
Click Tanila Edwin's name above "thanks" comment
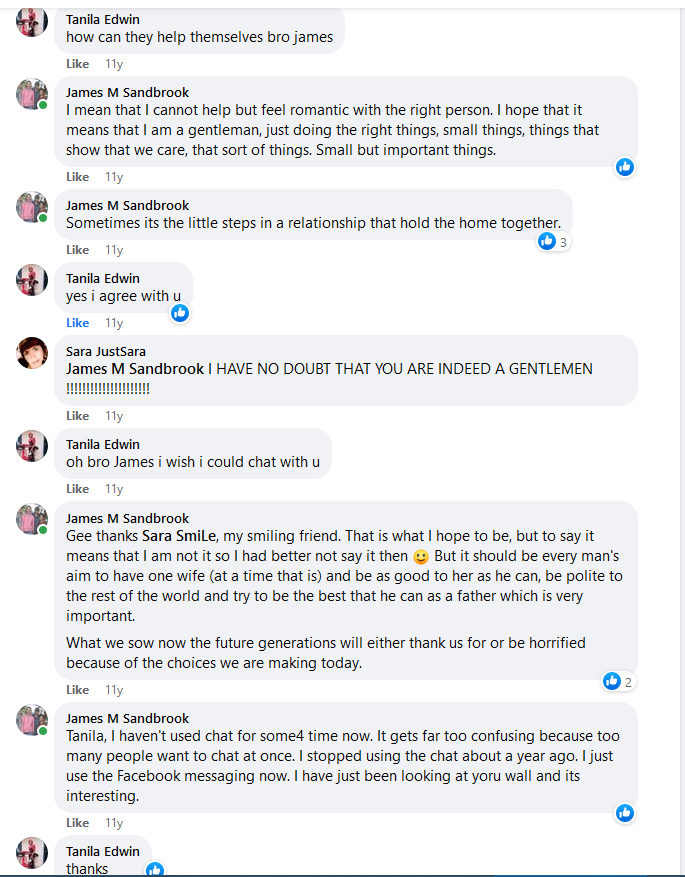(x=103, y=851)
